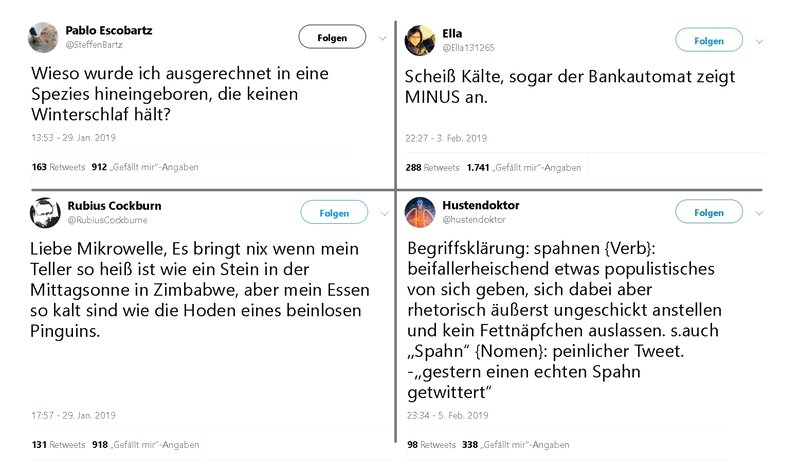Image resolution: width=800 pixels, height=469 pixels.
Task: Expand options chevron on Hustendoktor tweet
Action: [759, 213]
